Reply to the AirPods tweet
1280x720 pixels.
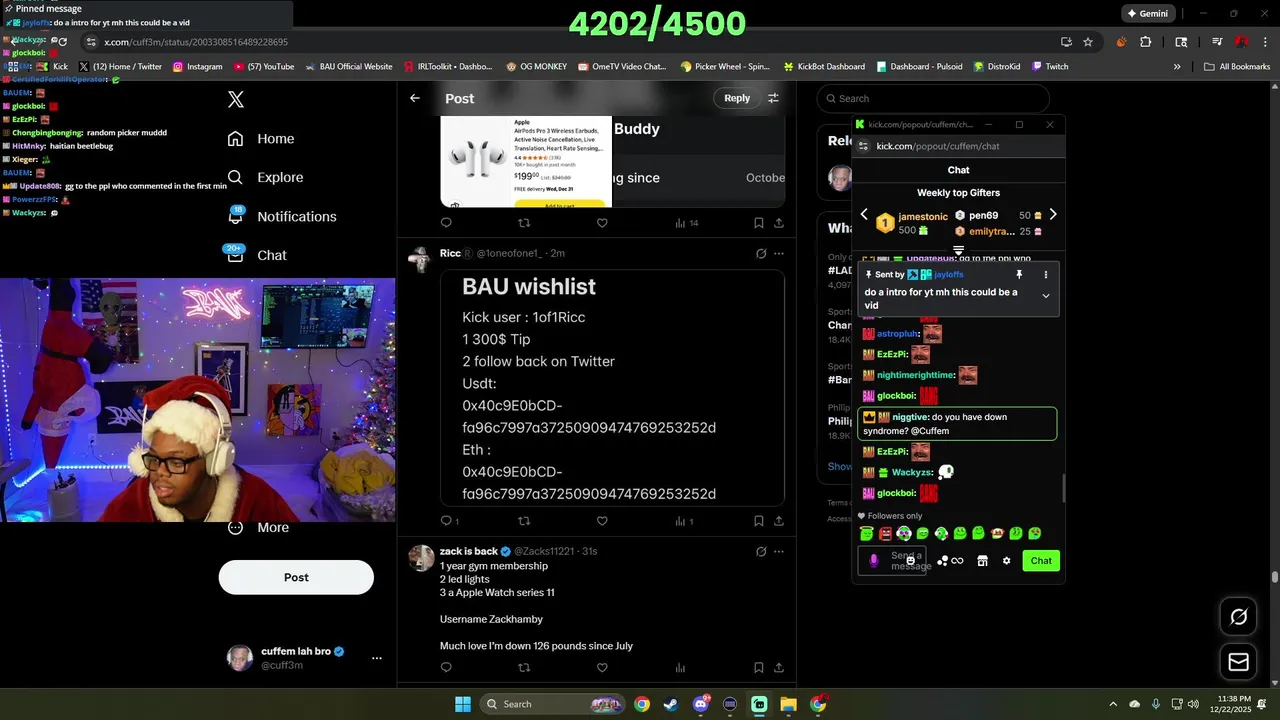446,223
